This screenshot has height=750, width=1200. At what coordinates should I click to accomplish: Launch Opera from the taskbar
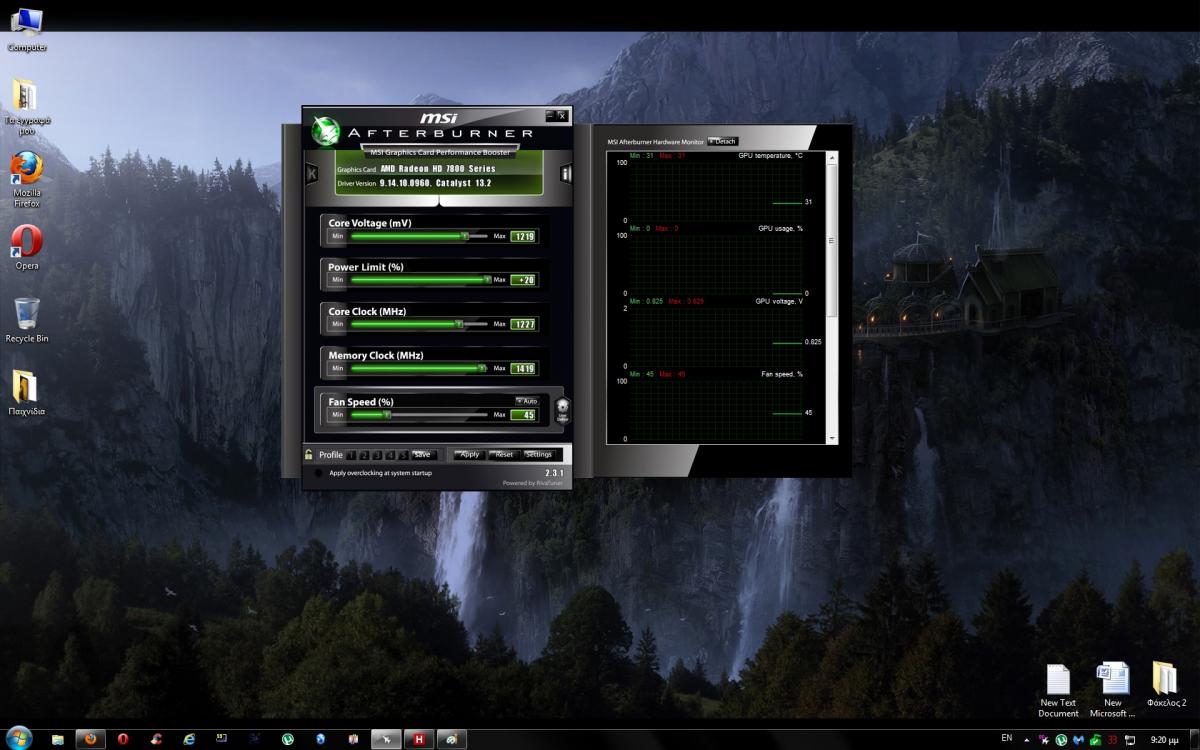click(123, 739)
